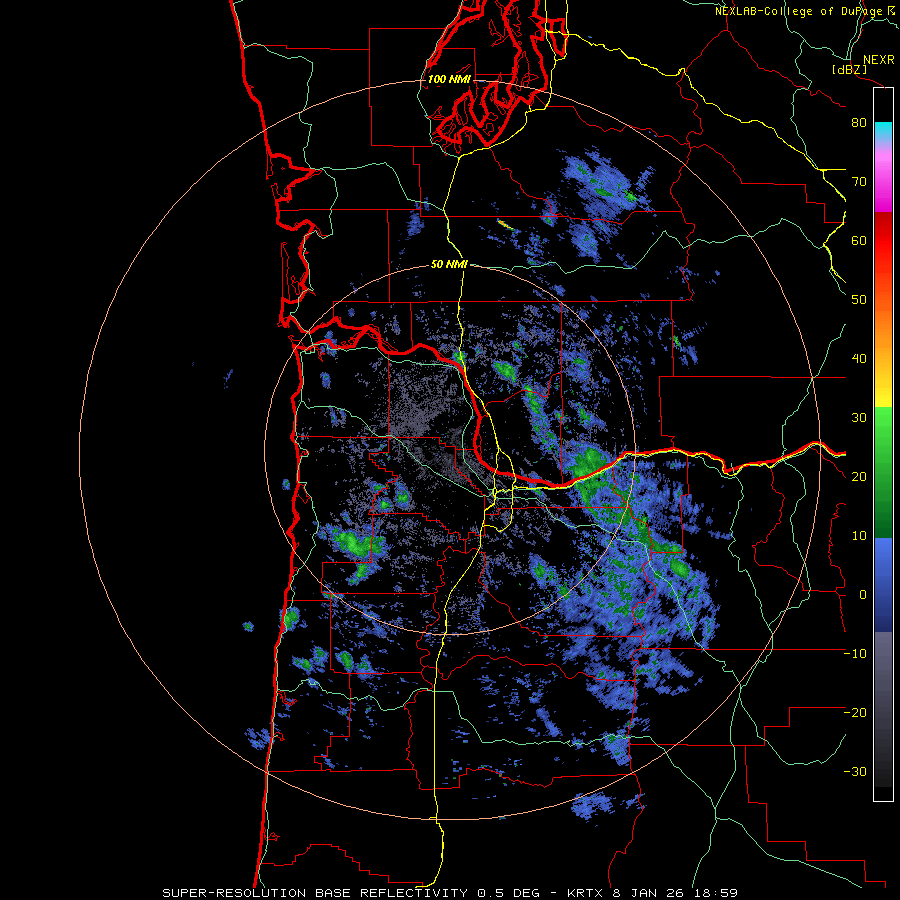Viewport: 900px width, 900px height.
Task: Click the "NEXLAB-College of DuPage" header text
Action: pos(799,11)
